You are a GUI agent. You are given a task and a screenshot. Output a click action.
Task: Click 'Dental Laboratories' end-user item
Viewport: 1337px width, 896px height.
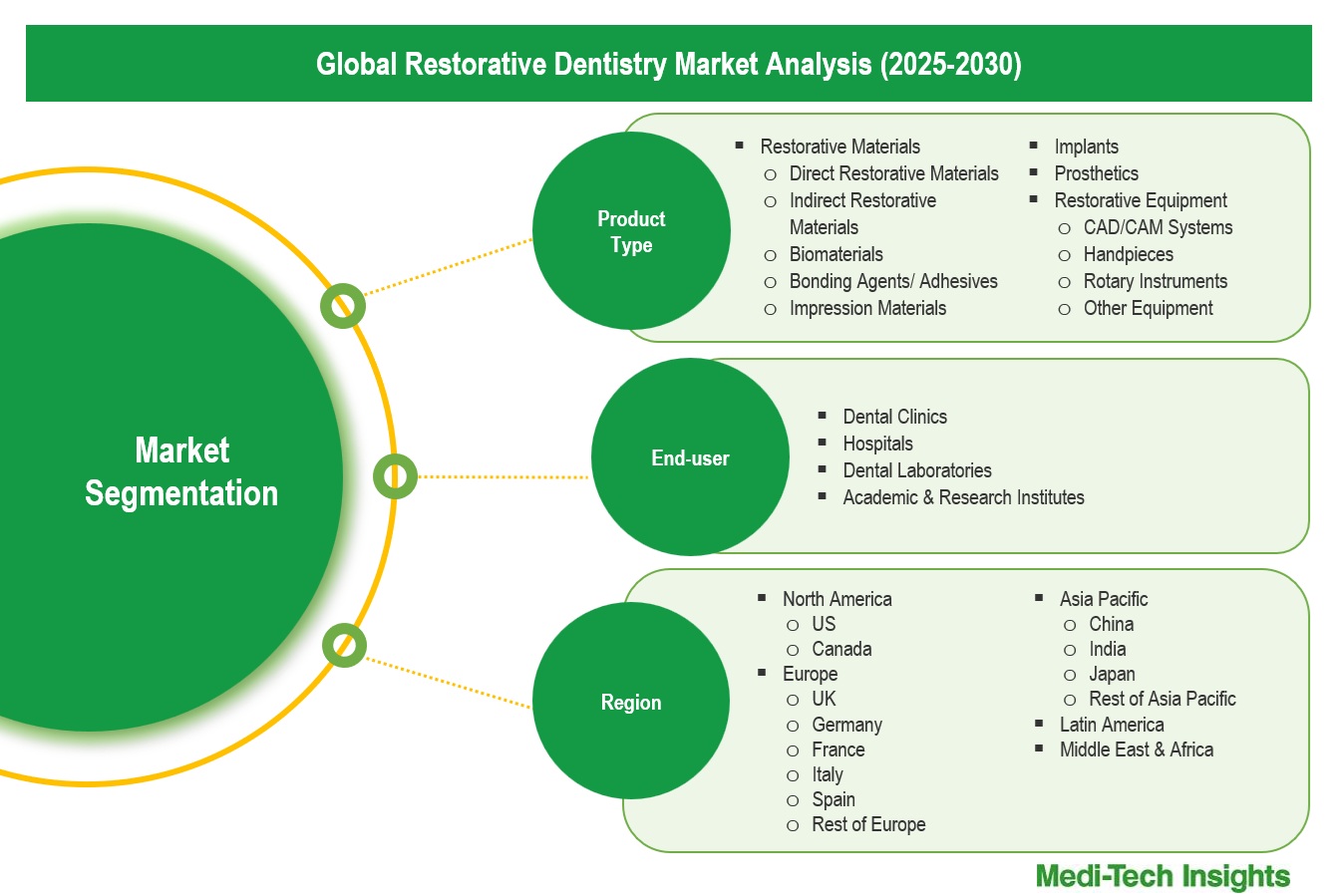917,470
